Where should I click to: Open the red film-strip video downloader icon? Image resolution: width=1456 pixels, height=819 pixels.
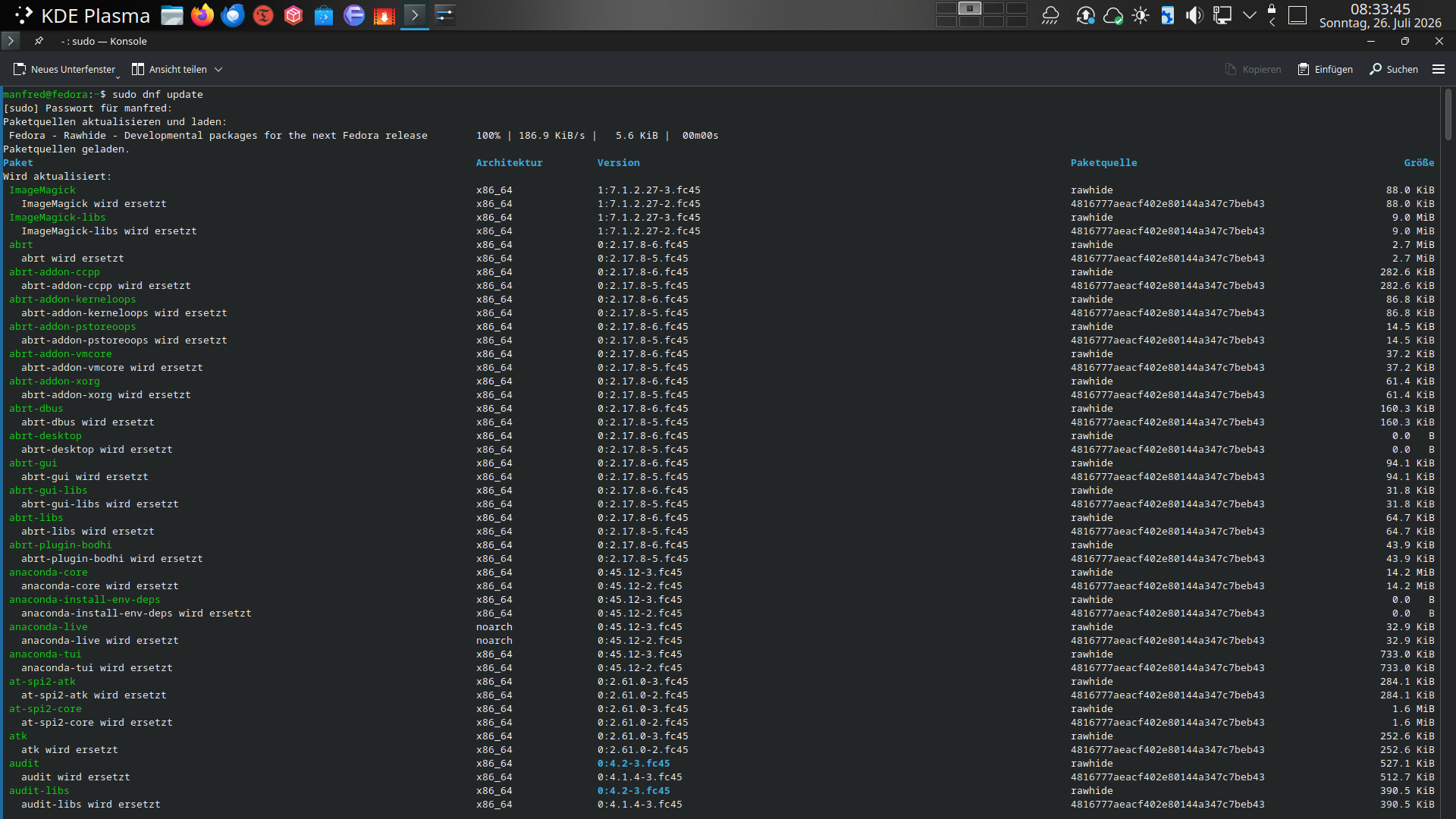[384, 15]
